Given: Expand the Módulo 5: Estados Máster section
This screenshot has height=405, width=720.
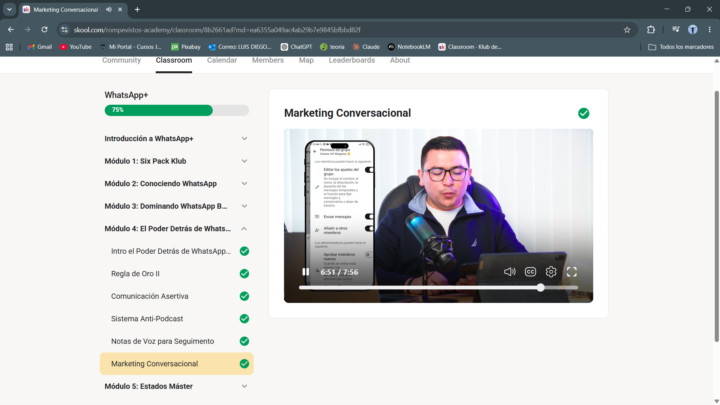Looking at the screenshot, I should click(x=176, y=386).
